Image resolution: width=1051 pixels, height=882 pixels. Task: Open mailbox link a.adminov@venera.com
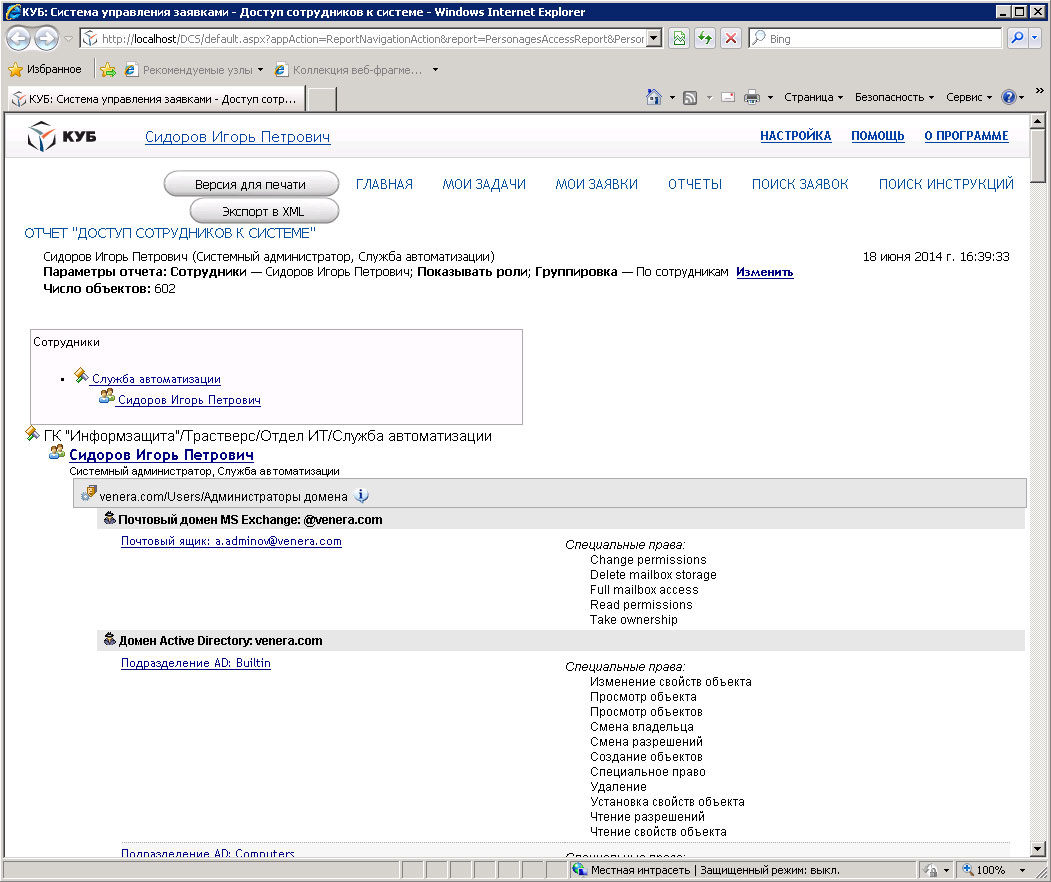(231, 541)
